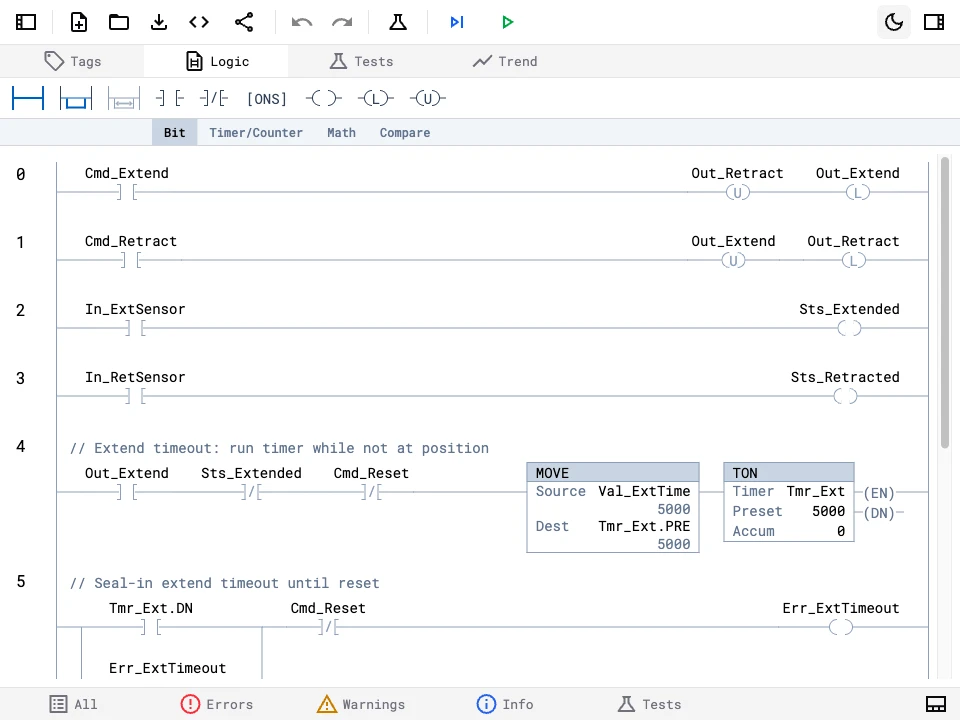
Task: Select the normally closed contact instruction
Action: coord(213,98)
